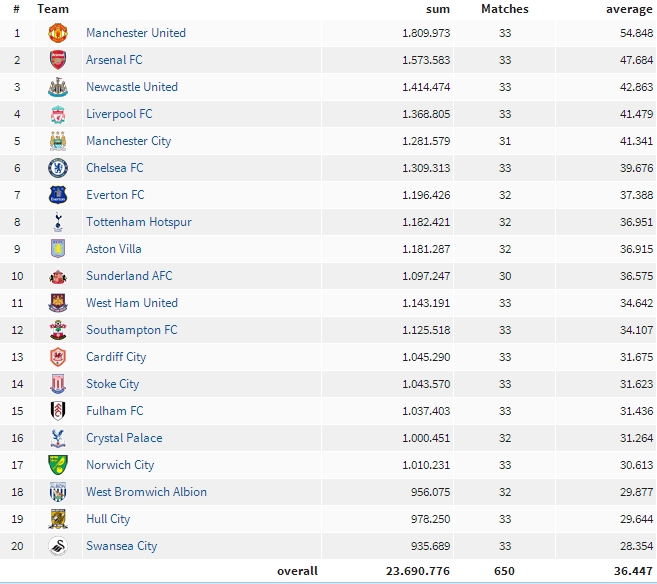Open the West Bromwich Albion link

point(146,492)
